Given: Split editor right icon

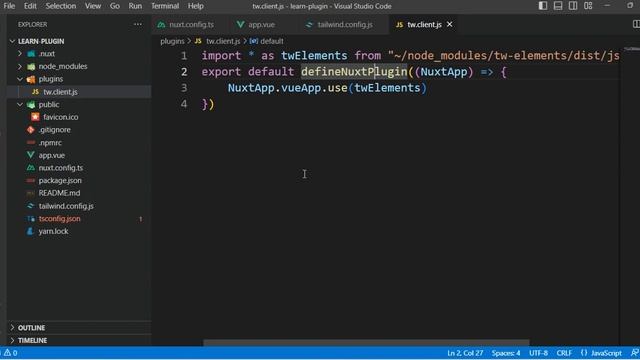Looking at the screenshot, I should [x=636, y=24].
